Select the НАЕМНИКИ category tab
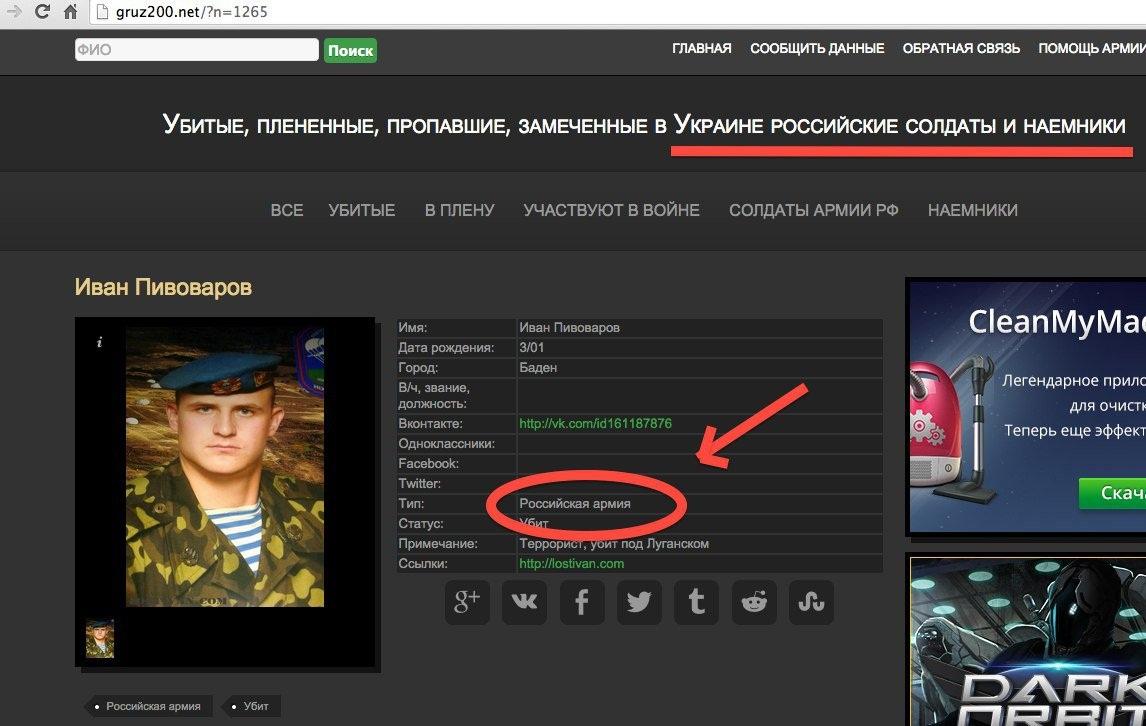Viewport: 1146px width, 726px height. 973,211
